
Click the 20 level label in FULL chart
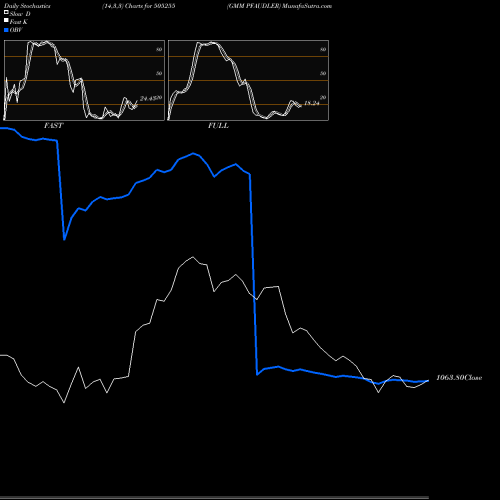[x=323, y=98]
